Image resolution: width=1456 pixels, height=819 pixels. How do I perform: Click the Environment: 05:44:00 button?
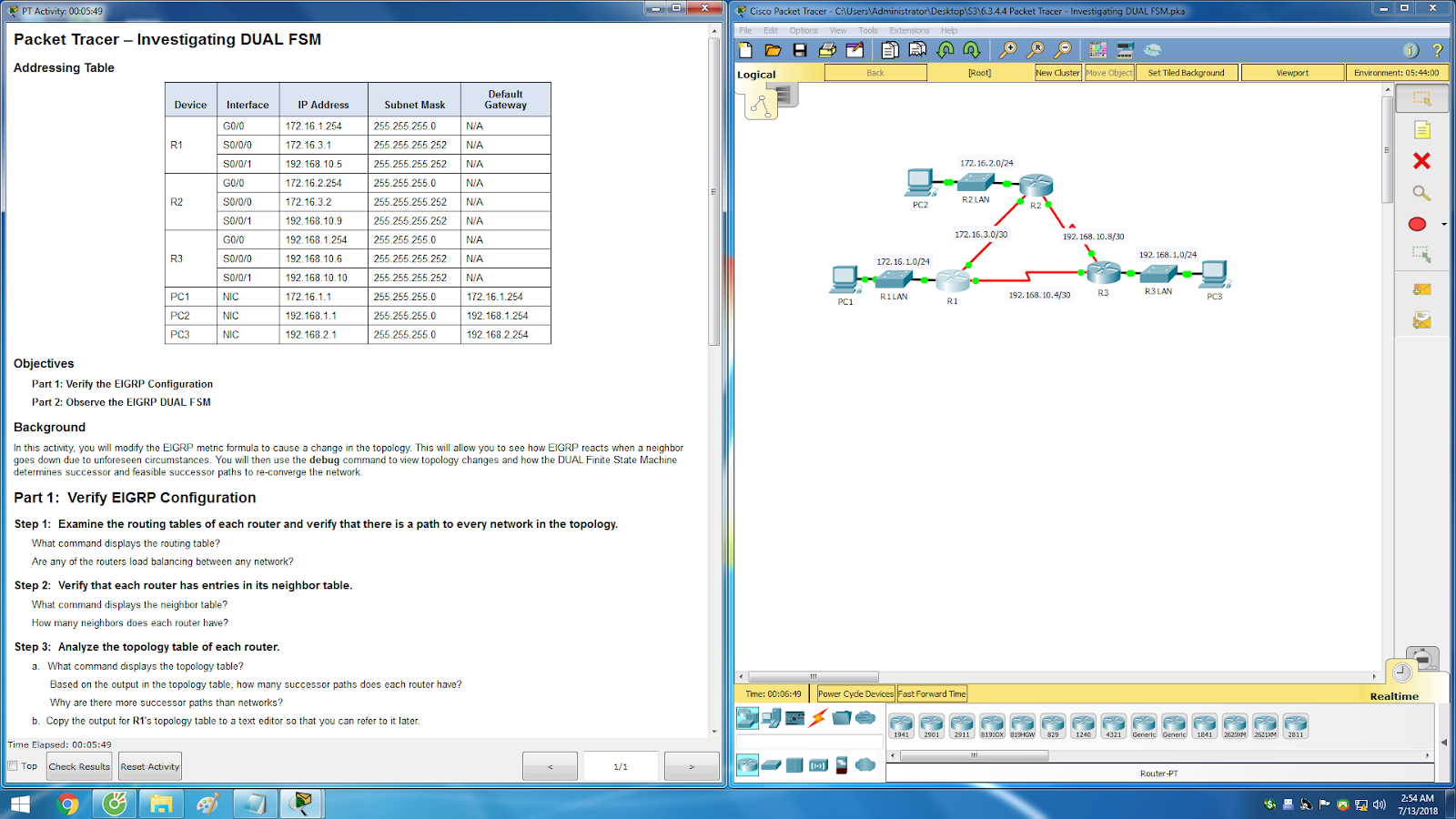1396,73
